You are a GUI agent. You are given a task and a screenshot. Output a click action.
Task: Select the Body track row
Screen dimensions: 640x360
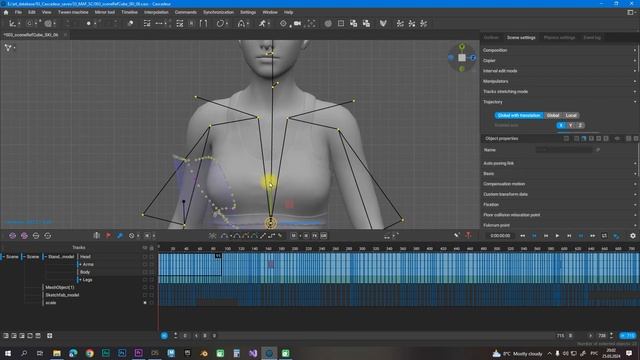click(x=85, y=272)
